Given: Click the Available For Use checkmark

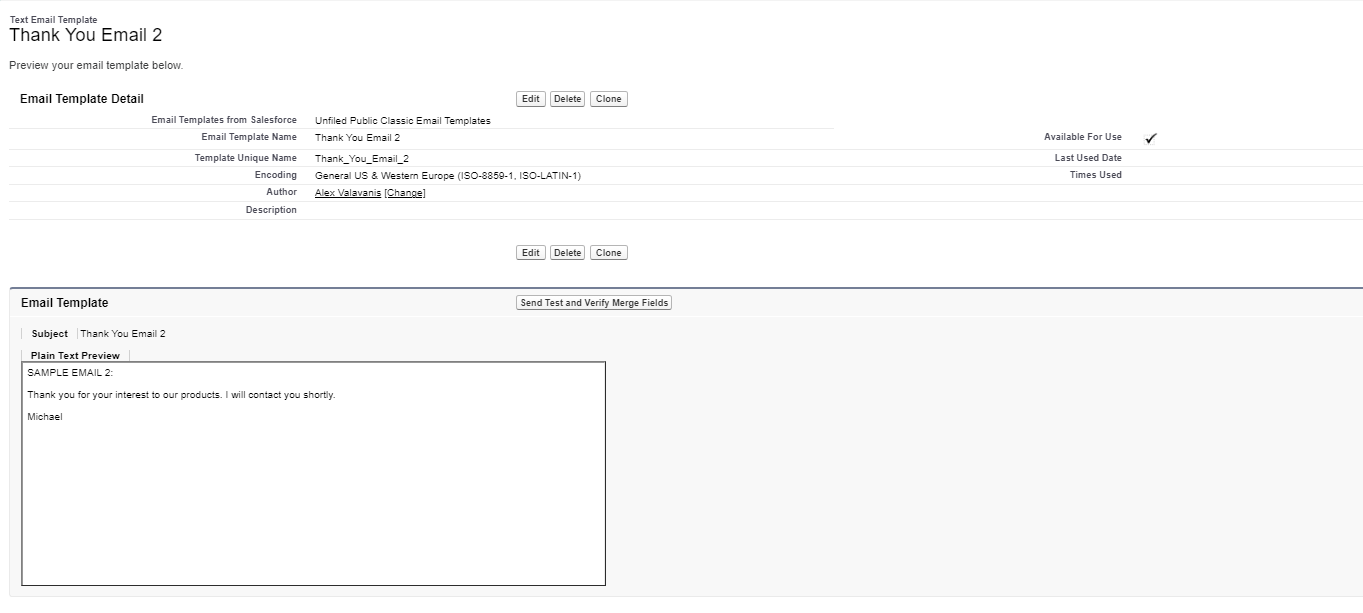Looking at the screenshot, I should pos(1150,138).
